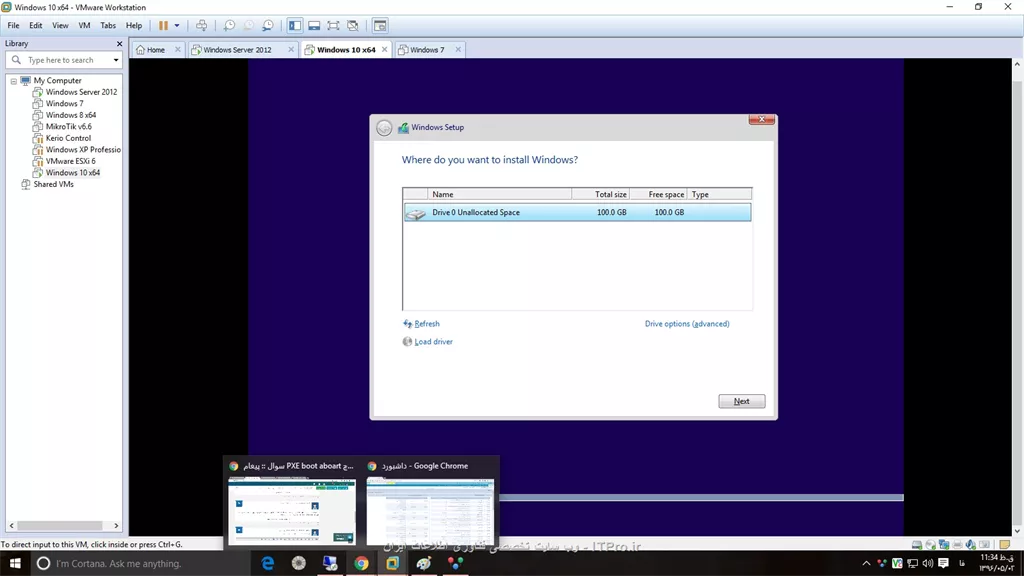Screen dimensions: 1024x576
Task: Open the Windows Start menu
Action: click(15, 563)
